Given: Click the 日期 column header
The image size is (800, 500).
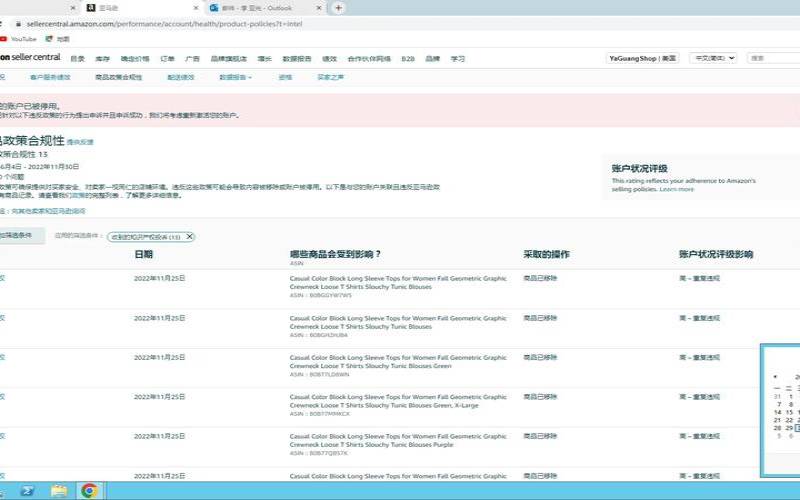Looking at the screenshot, I should pos(143,254).
